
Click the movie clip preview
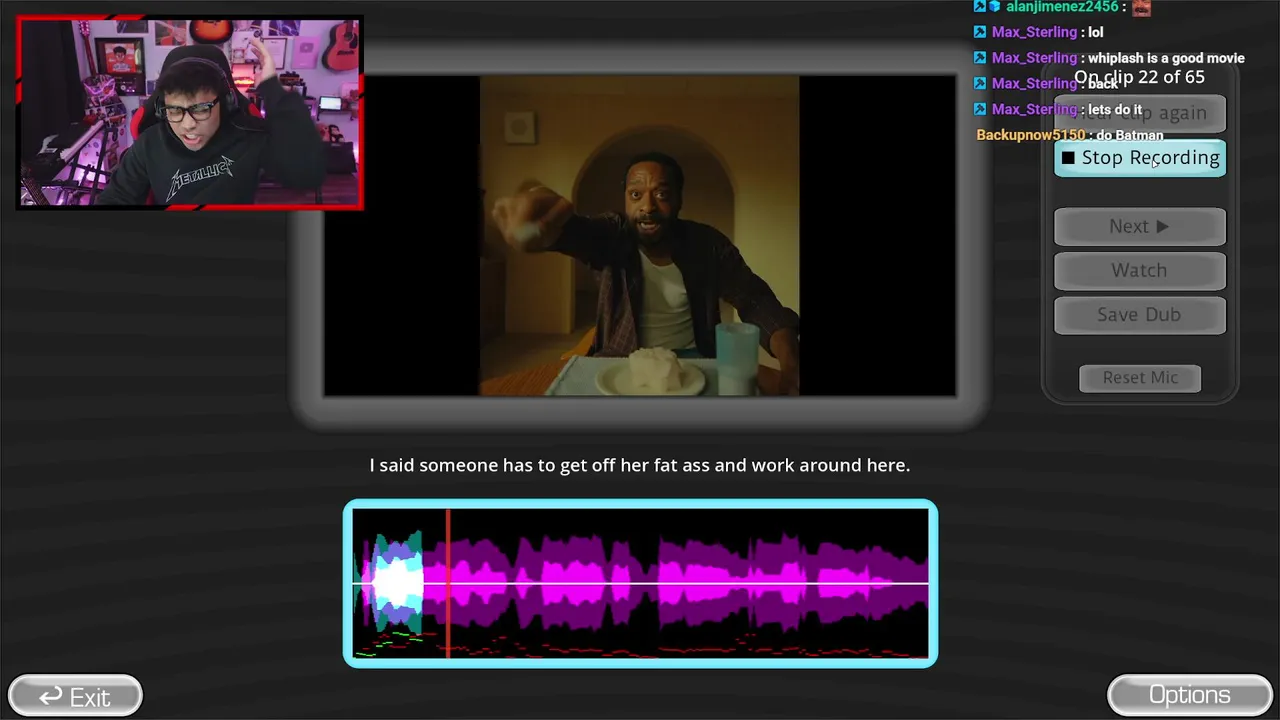(640, 235)
